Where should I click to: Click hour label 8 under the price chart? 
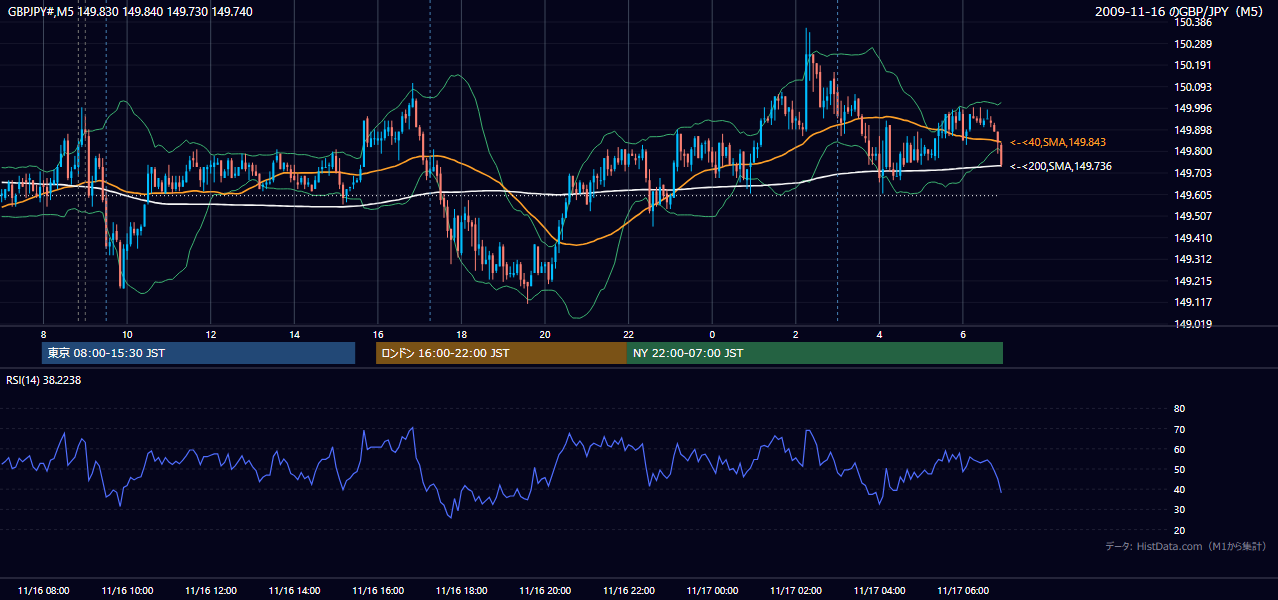[44, 334]
